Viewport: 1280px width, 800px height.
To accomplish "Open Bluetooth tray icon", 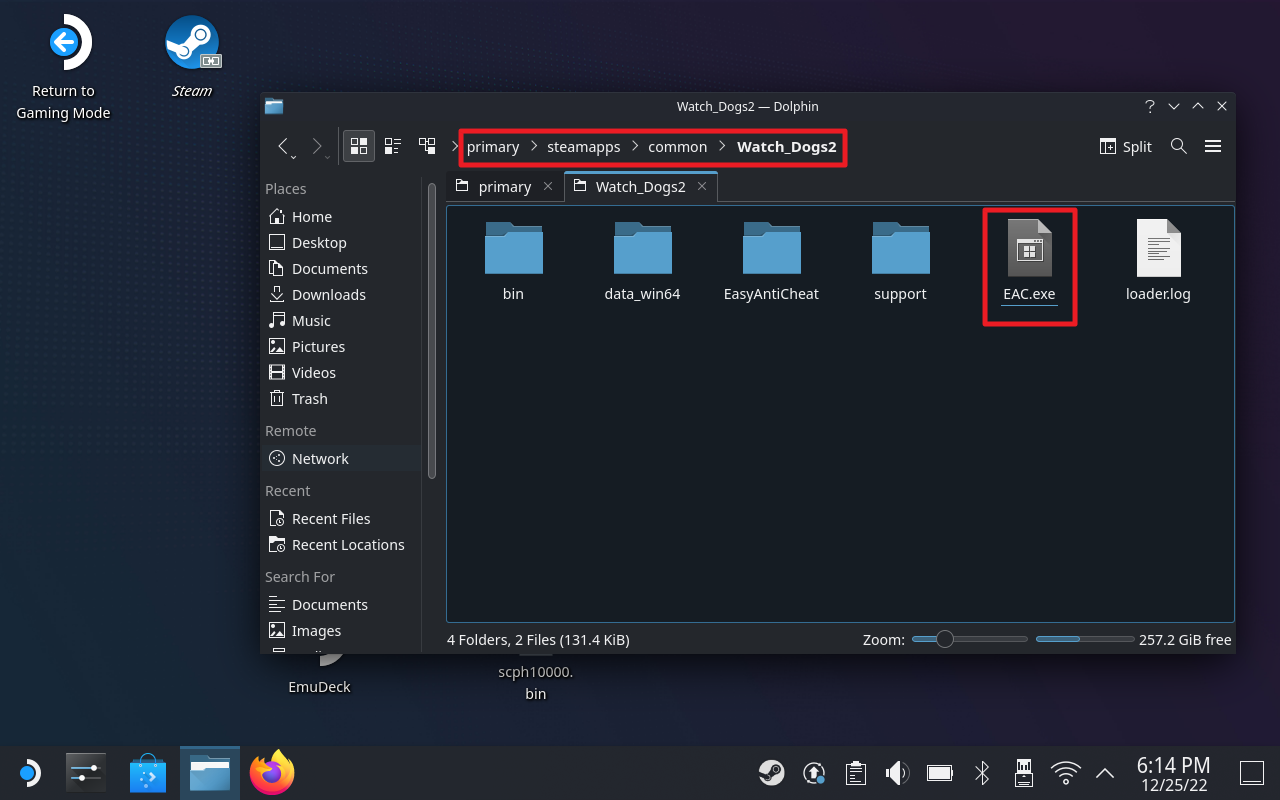I will [x=982, y=772].
